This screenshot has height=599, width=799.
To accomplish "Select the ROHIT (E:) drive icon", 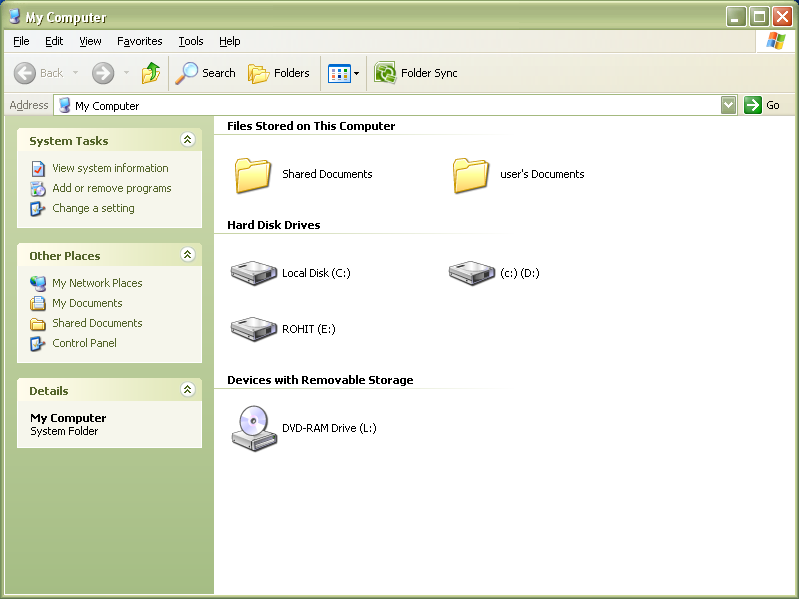I will tap(254, 329).
